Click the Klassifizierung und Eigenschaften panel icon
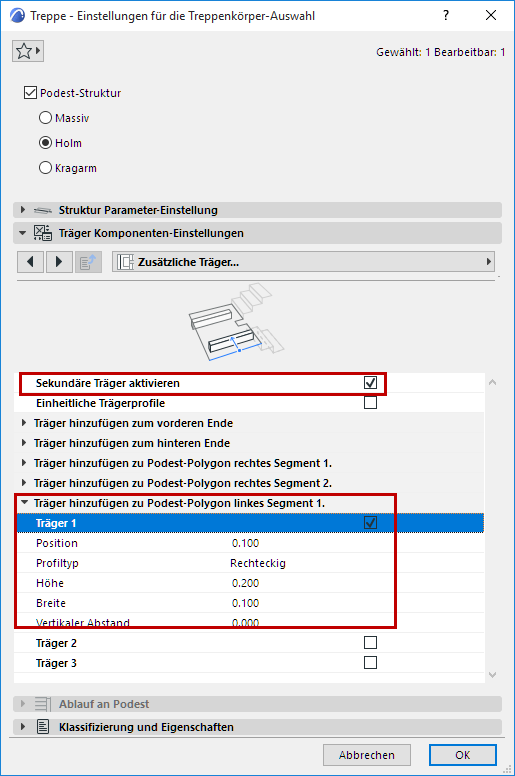The height and width of the screenshot is (776, 515). (x=43, y=727)
